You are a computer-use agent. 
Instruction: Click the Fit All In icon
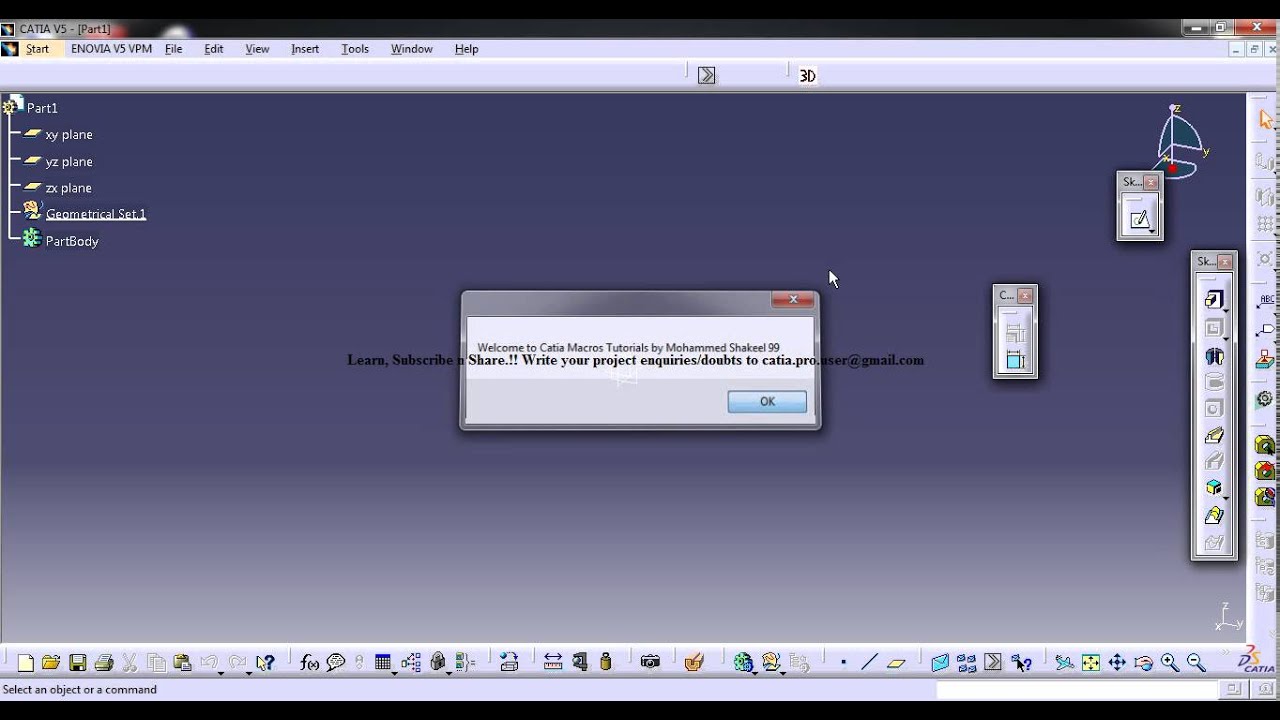point(1090,662)
